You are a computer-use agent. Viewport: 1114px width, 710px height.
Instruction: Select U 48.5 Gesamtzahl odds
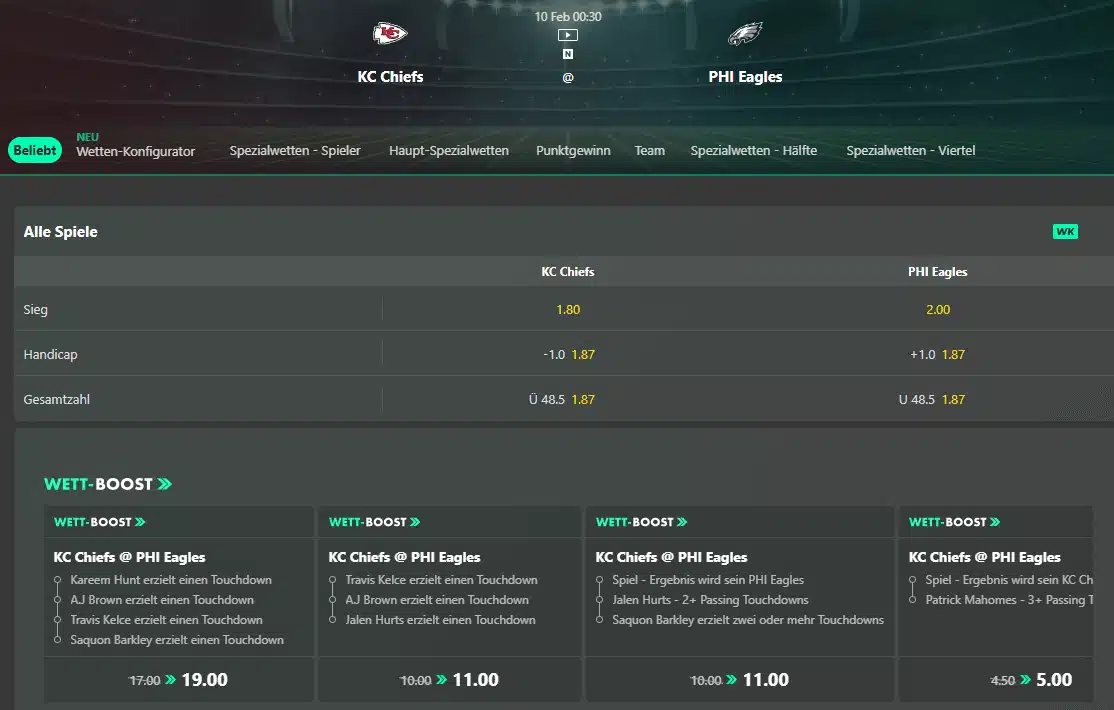coord(932,399)
